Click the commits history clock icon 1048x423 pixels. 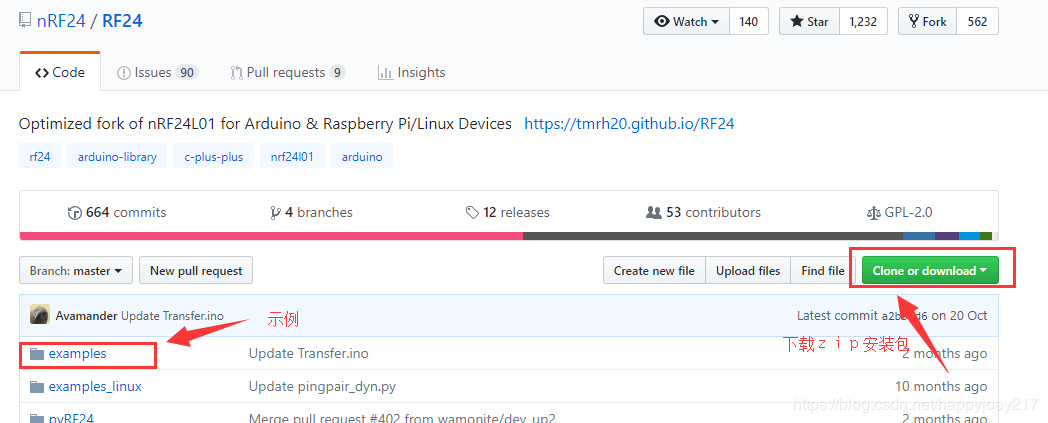click(x=74, y=213)
